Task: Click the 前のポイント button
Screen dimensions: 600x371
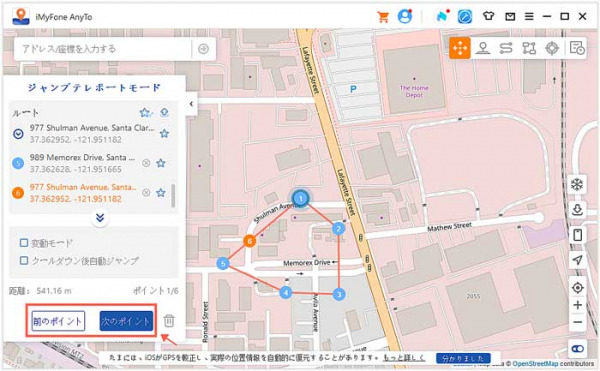Action: (58, 321)
